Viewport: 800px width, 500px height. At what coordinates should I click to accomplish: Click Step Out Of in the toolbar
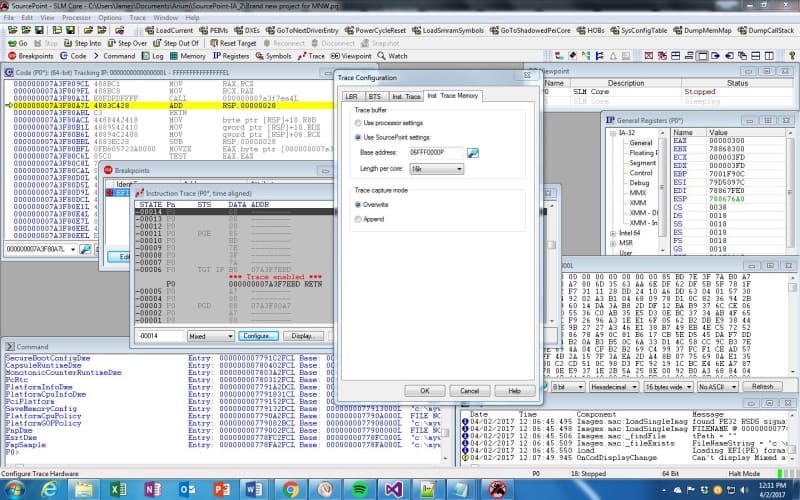tap(176, 43)
